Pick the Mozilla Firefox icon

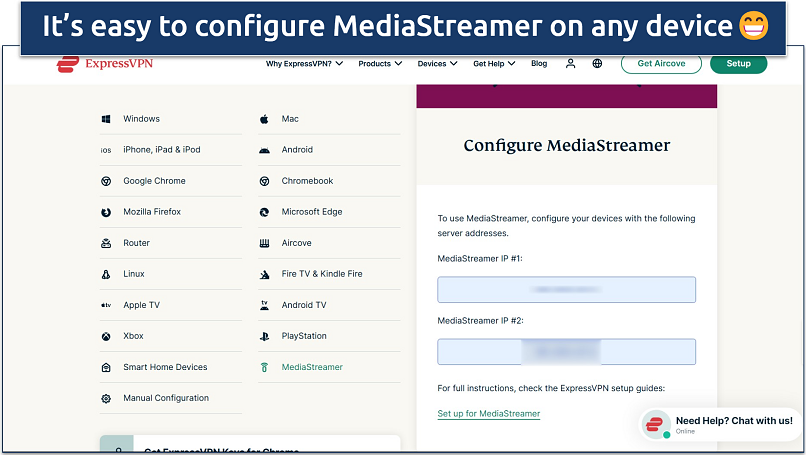106,212
